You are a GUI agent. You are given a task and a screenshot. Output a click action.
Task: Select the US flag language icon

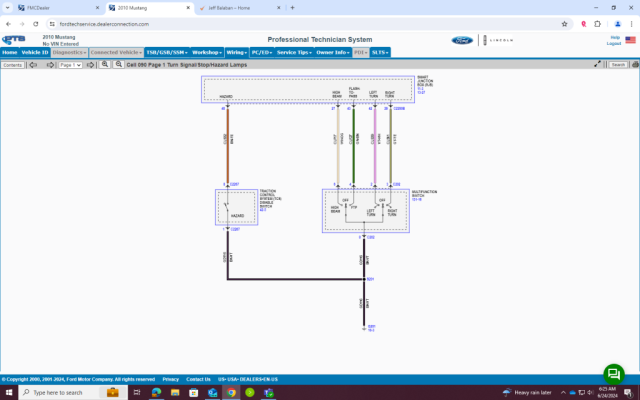point(631,40)
